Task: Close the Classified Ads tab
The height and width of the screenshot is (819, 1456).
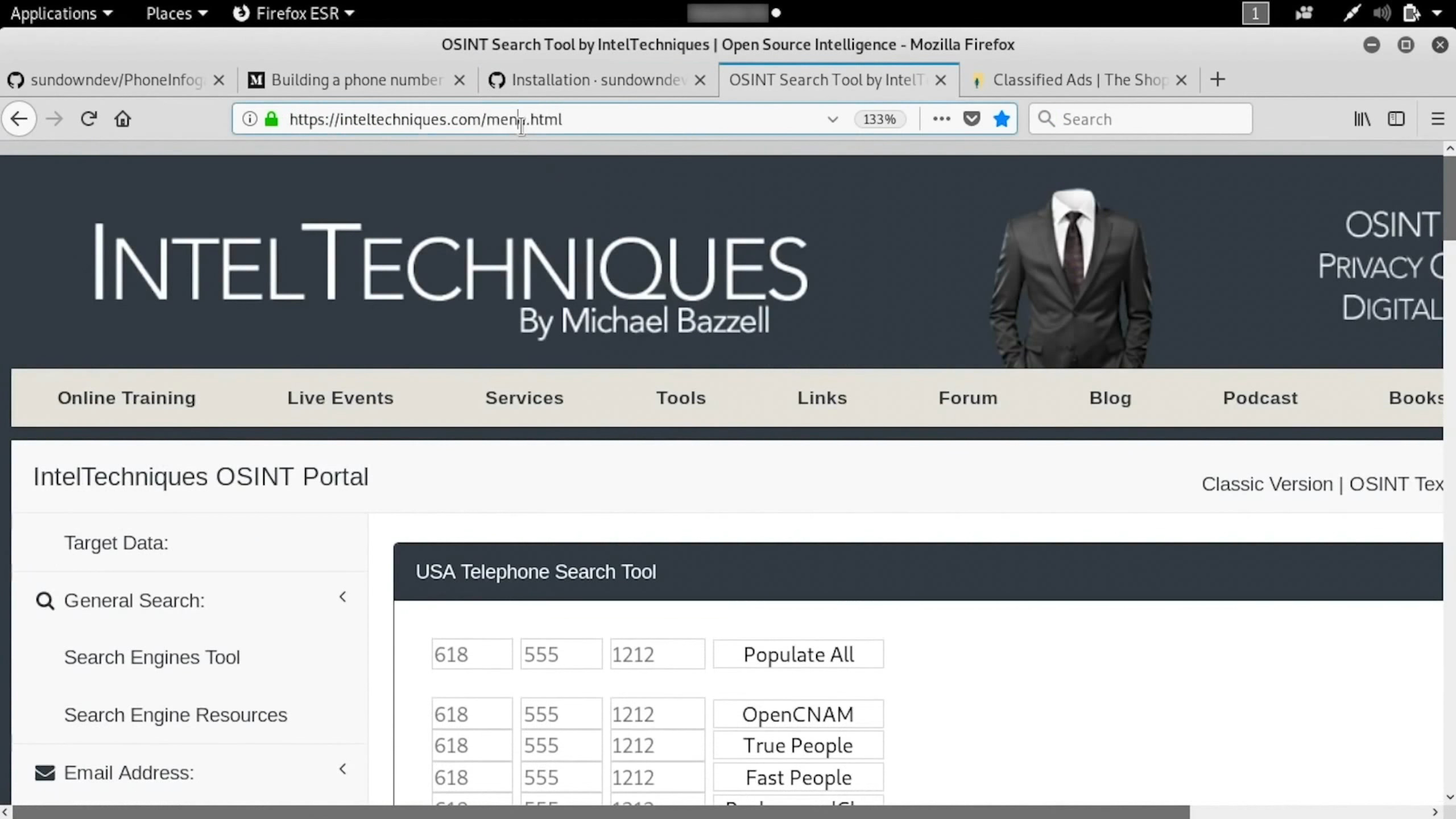Action: pos(1181,80)
